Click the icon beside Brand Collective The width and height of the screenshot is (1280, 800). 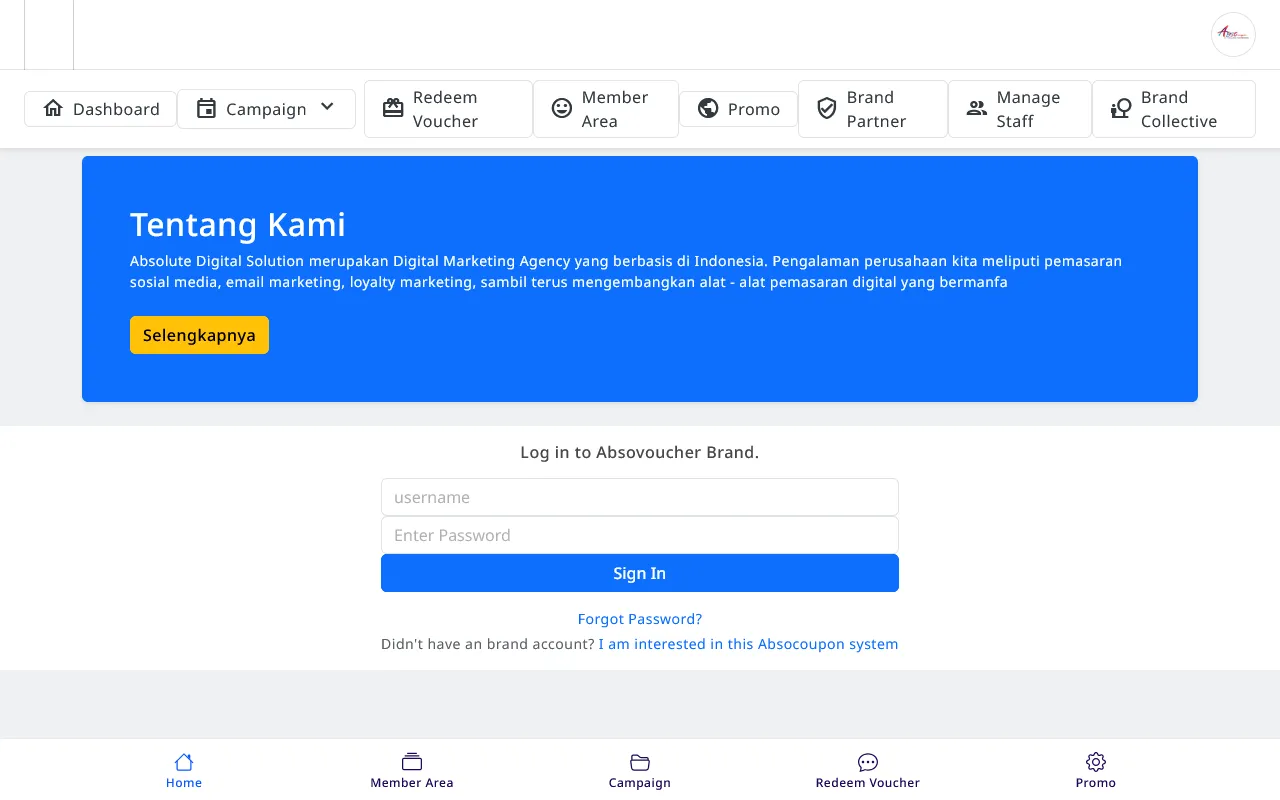1121,109
